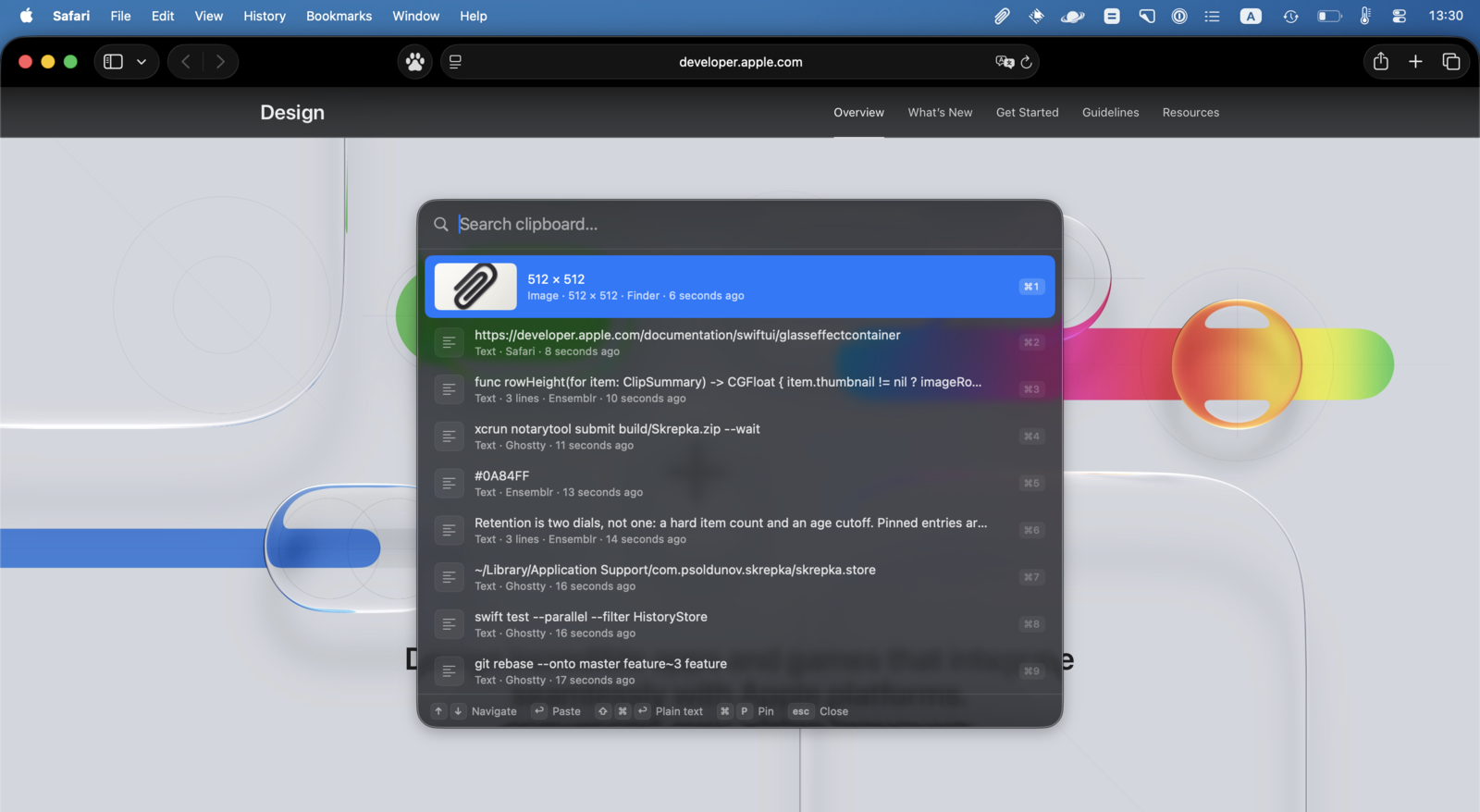This screenshot has height=812, width=1480.
Task: Click the Plain text hint in footer
Action: tap(679, 711)
